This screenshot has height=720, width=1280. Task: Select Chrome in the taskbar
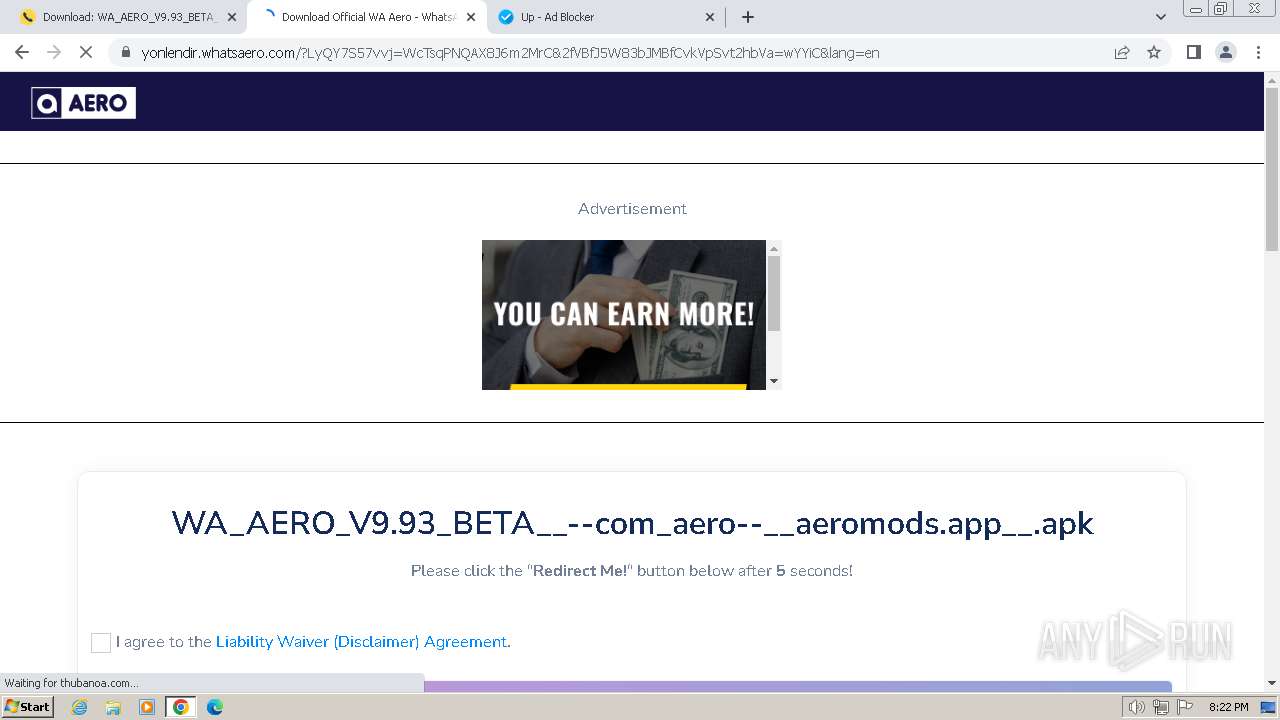click(181, 707)
